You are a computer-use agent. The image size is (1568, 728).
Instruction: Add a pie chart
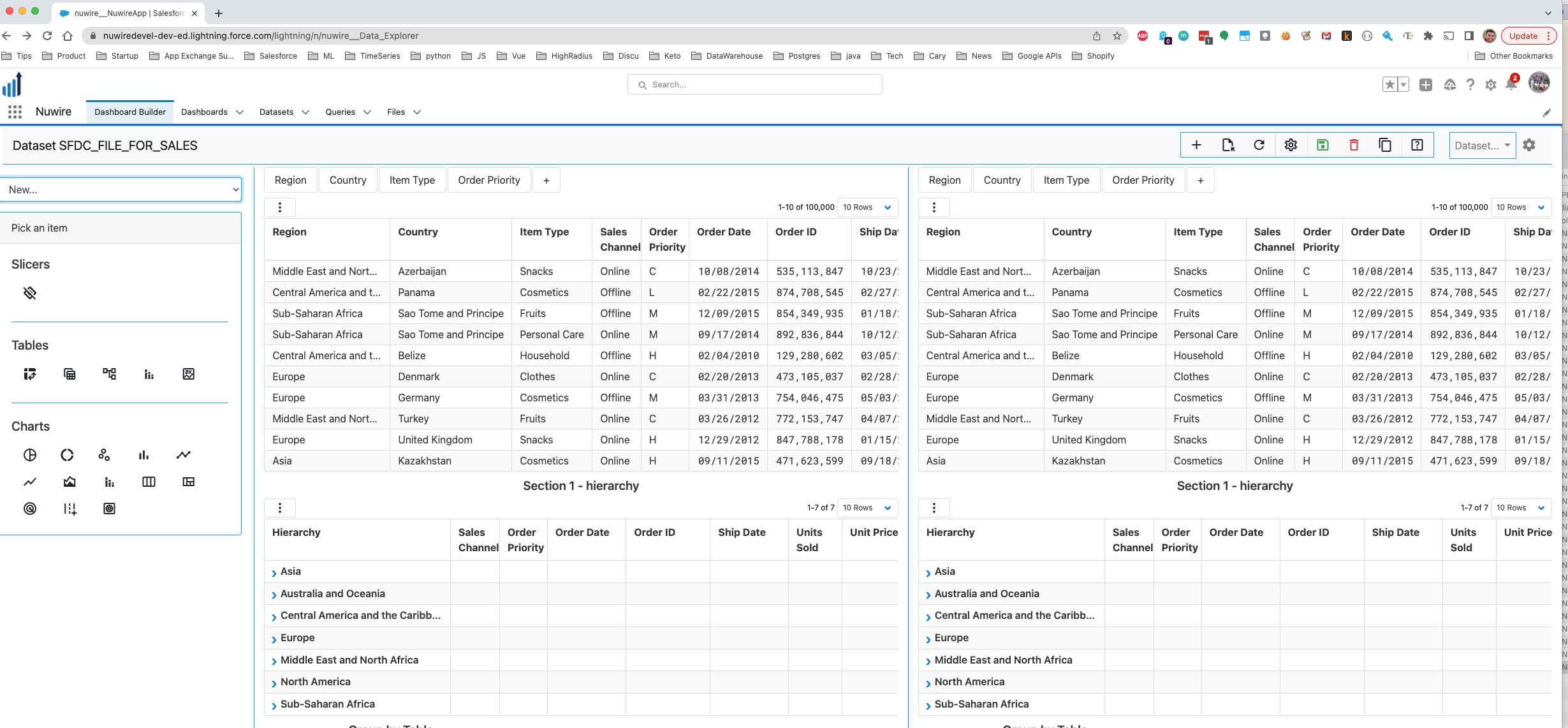click(x=30, y=455)
